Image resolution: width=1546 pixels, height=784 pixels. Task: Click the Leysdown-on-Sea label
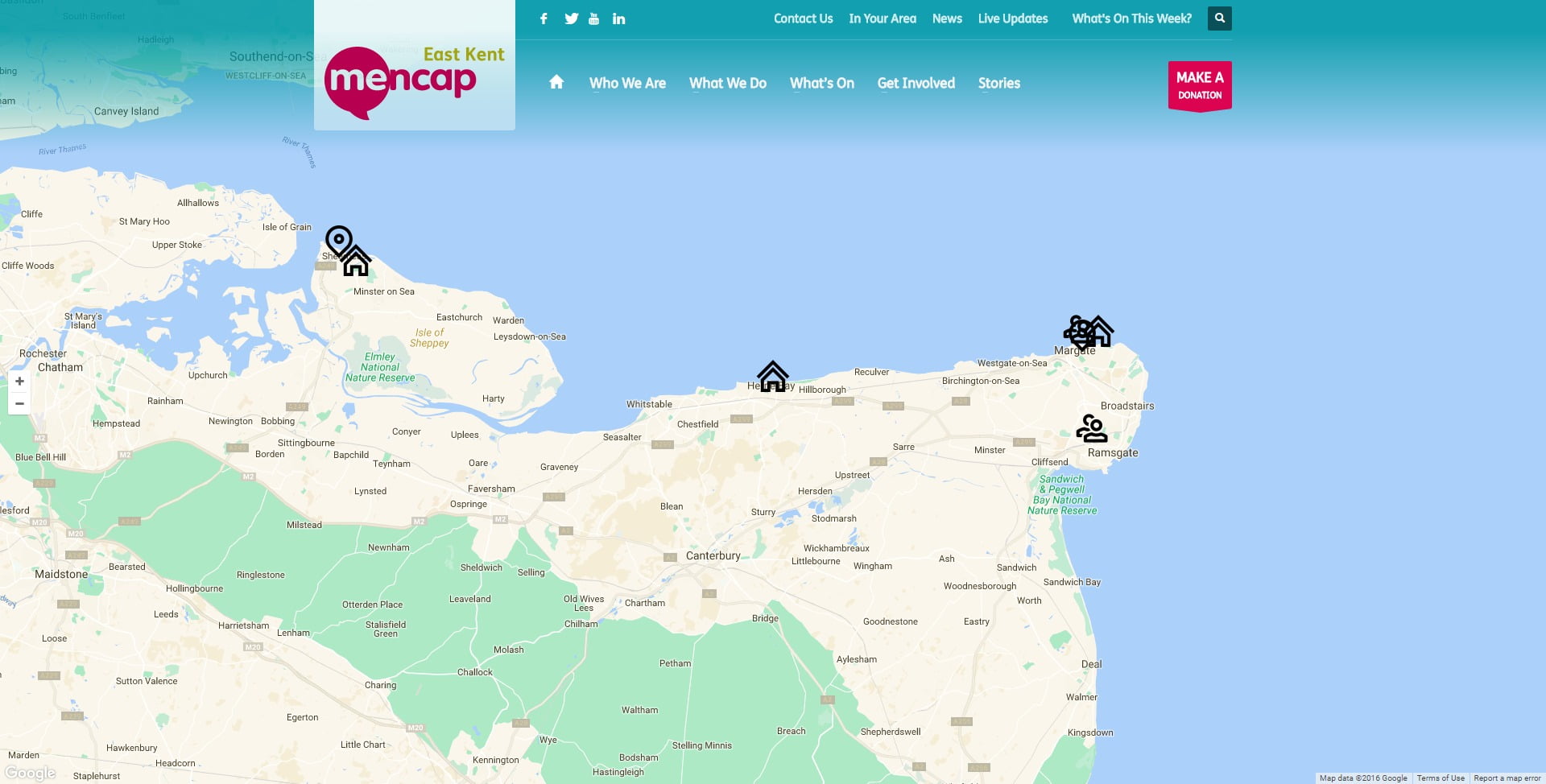pyautogui.click(x=530, y=336)
